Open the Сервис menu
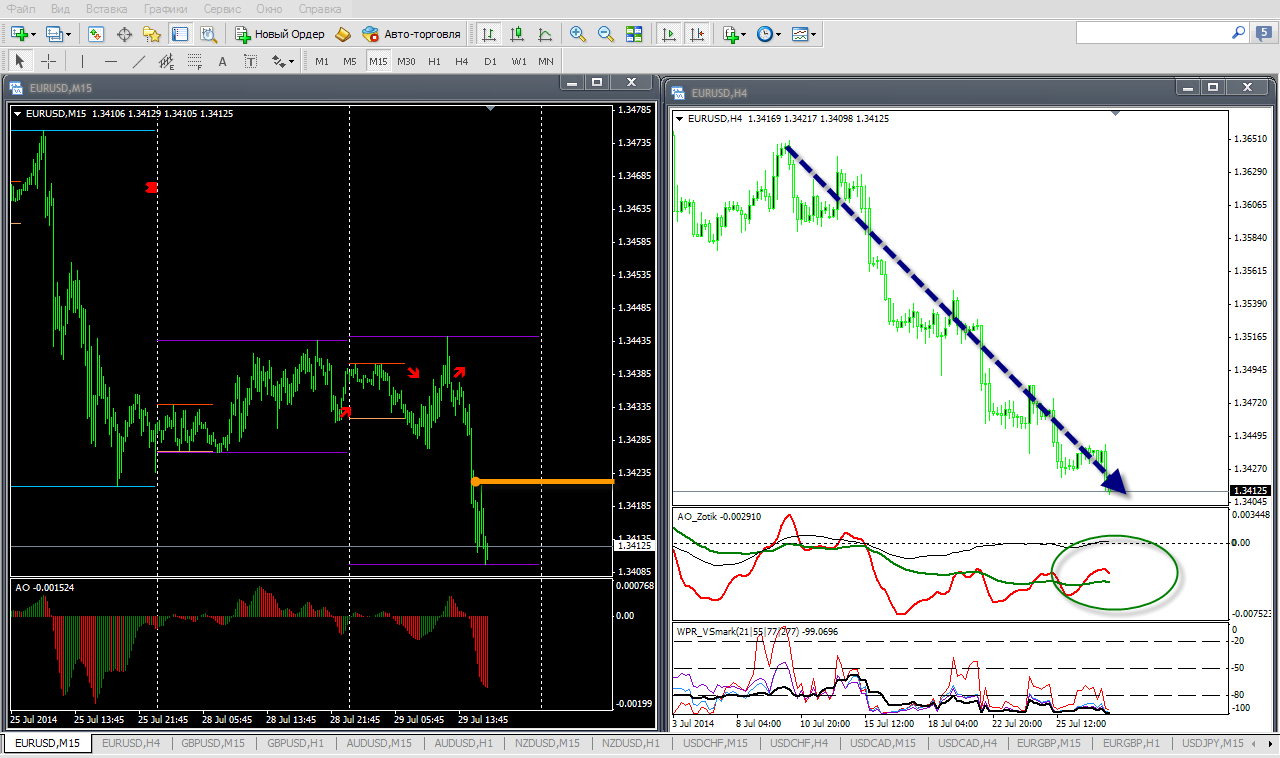The width and height of the screenshot is (1280, 758). 221,9
